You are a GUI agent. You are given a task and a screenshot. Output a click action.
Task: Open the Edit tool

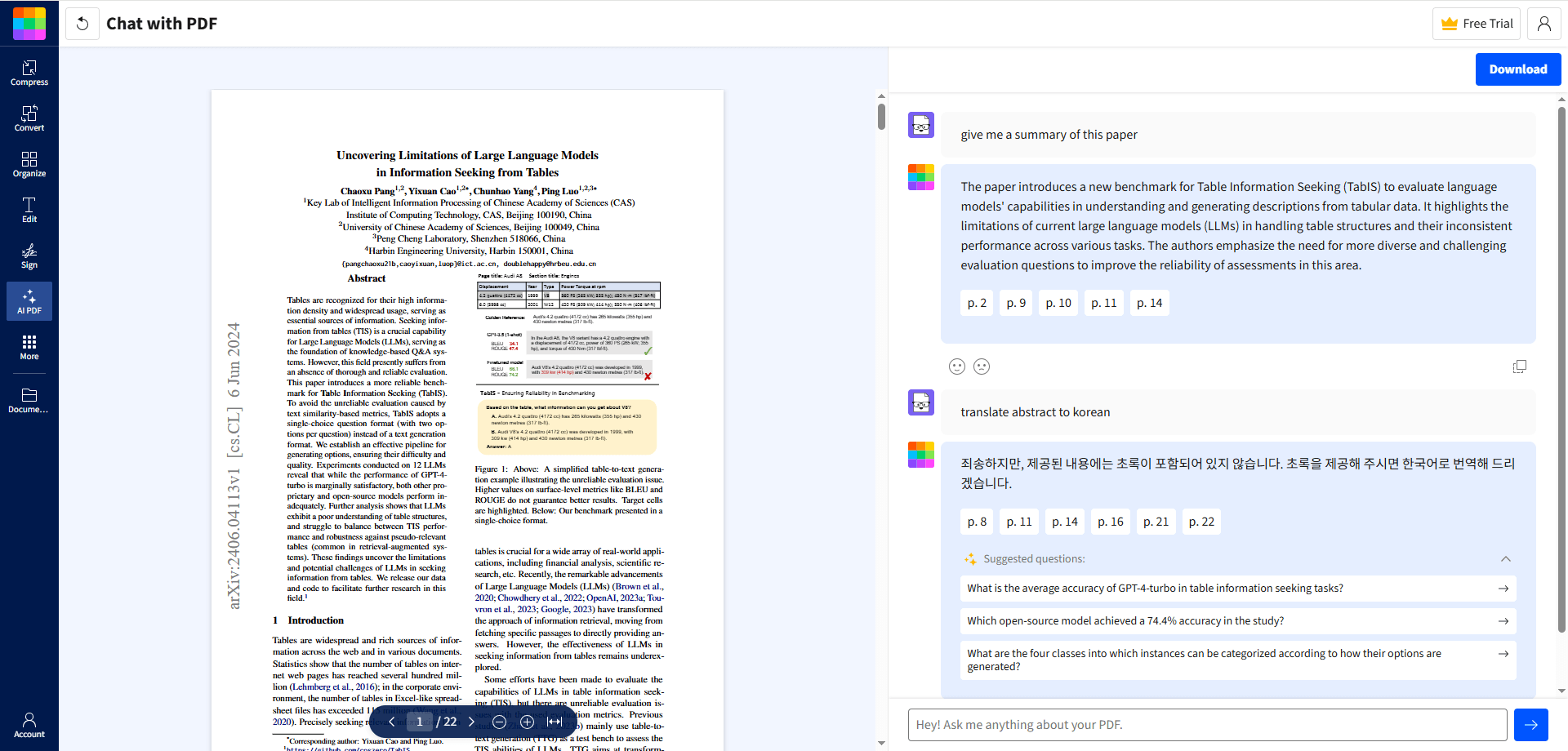(x=29, y=211)
